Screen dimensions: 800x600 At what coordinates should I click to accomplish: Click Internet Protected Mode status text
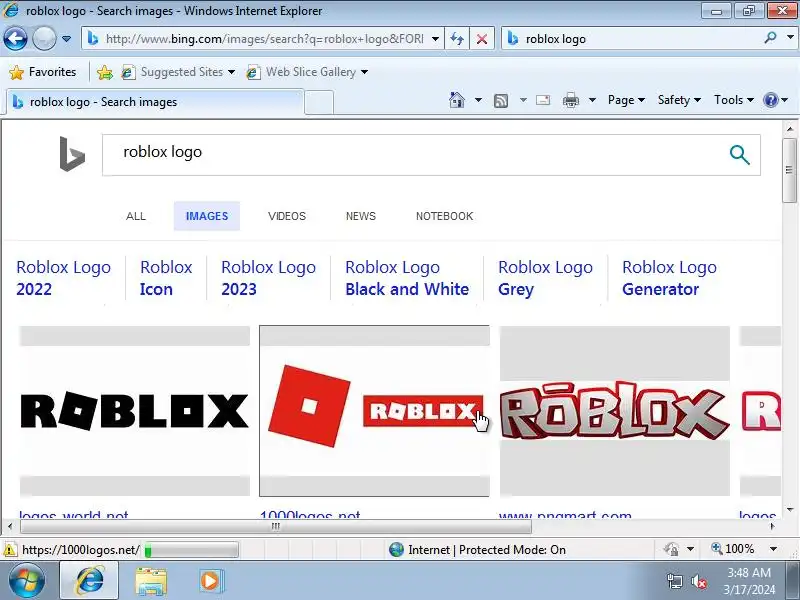point(486,549)
